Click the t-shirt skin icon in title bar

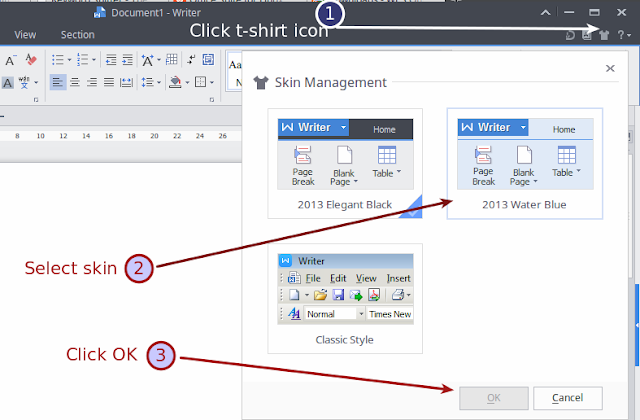pyautogui.click(x=604, y=35)
